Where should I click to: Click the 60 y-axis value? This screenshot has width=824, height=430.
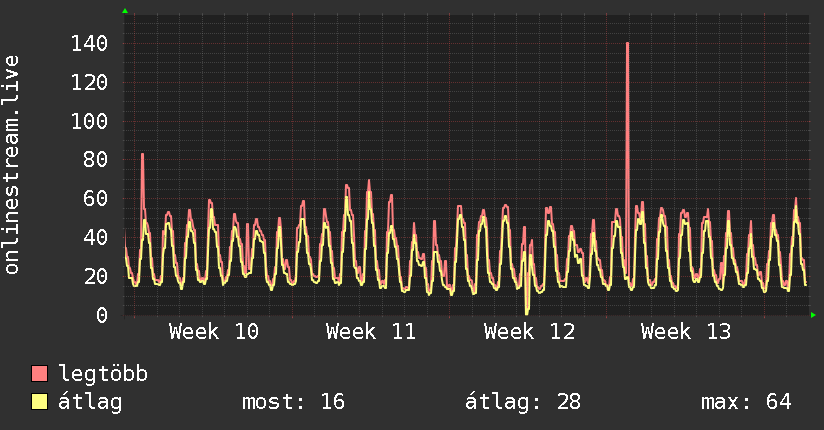click(96, 199)
